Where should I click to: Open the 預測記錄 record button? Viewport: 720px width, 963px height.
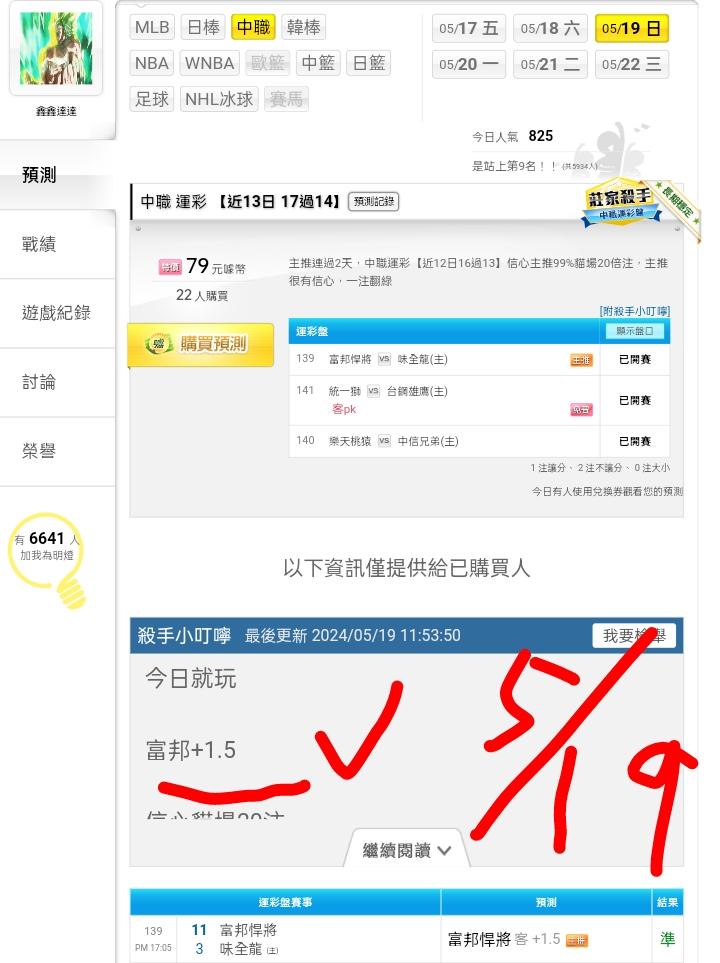click(x=374, y=201)
